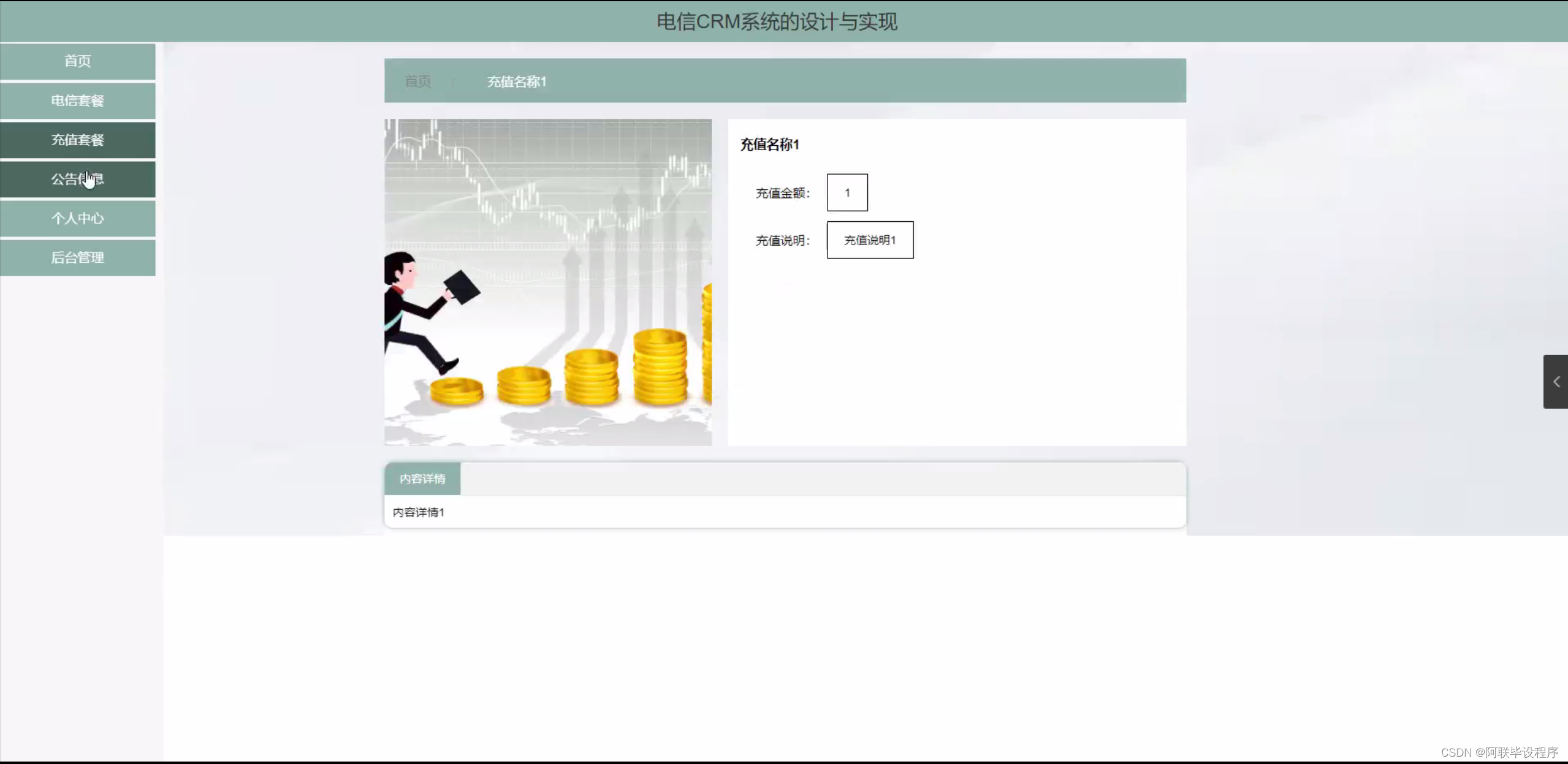The image size is (1568, 764).
Task: Click the 充值说明 field label
Action: click(x=782, y=241)
